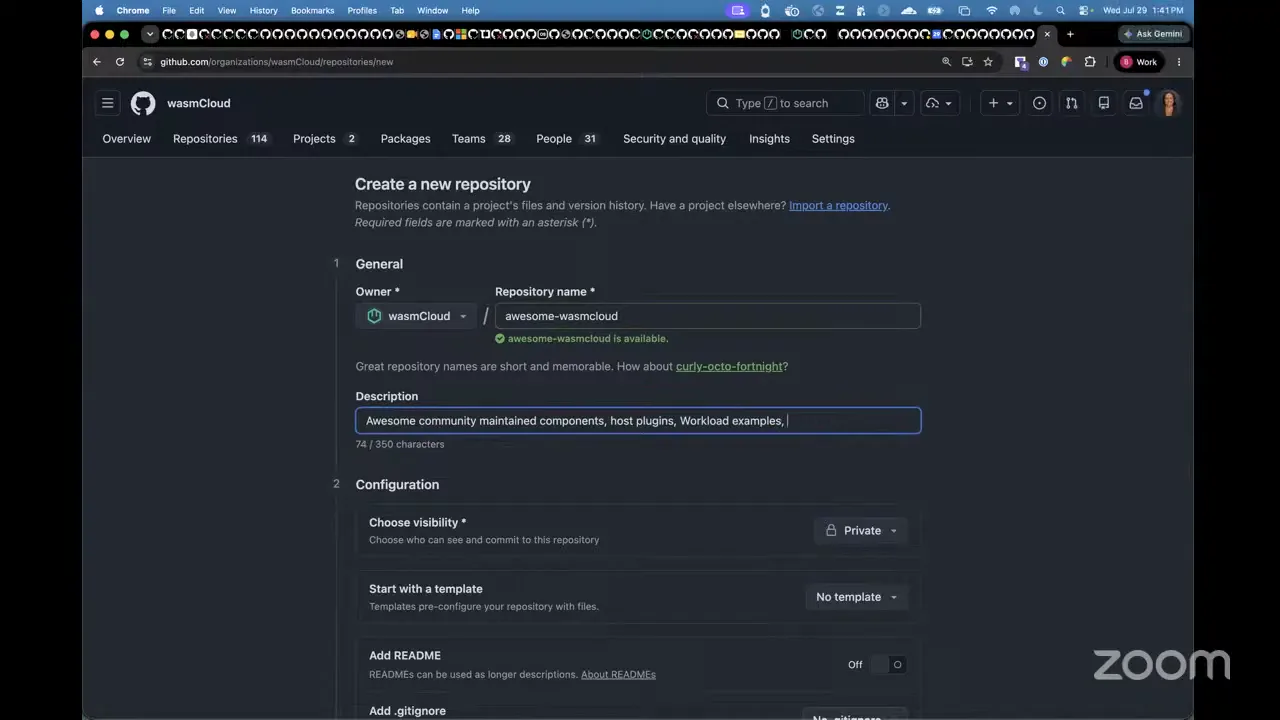Open the Chrome Extensions puzzle icon
Viewport: 1280px width, 720px height.
pyautogui.click(x=1090, y=62)
